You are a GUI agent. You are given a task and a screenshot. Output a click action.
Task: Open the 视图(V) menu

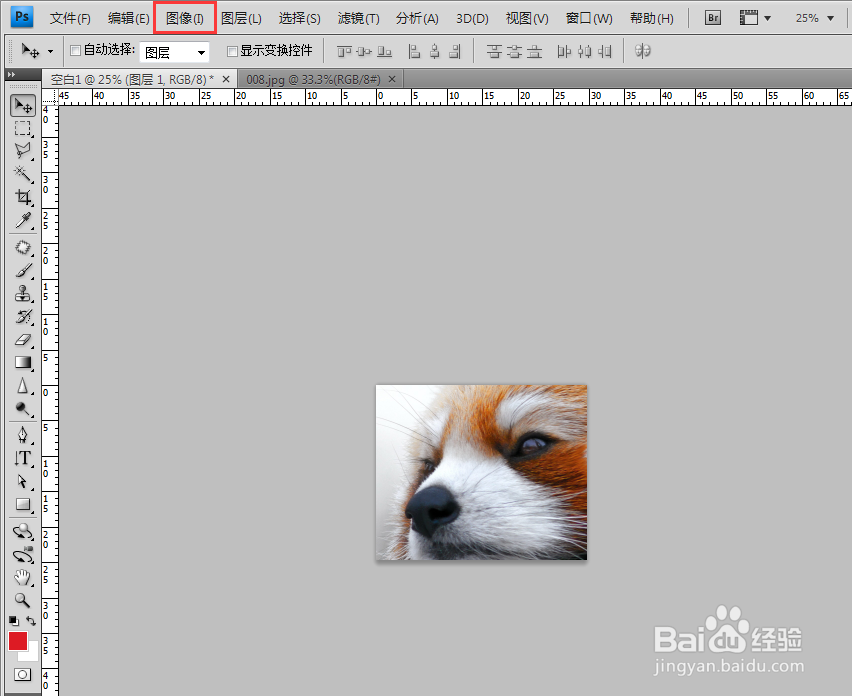point(527,18)
